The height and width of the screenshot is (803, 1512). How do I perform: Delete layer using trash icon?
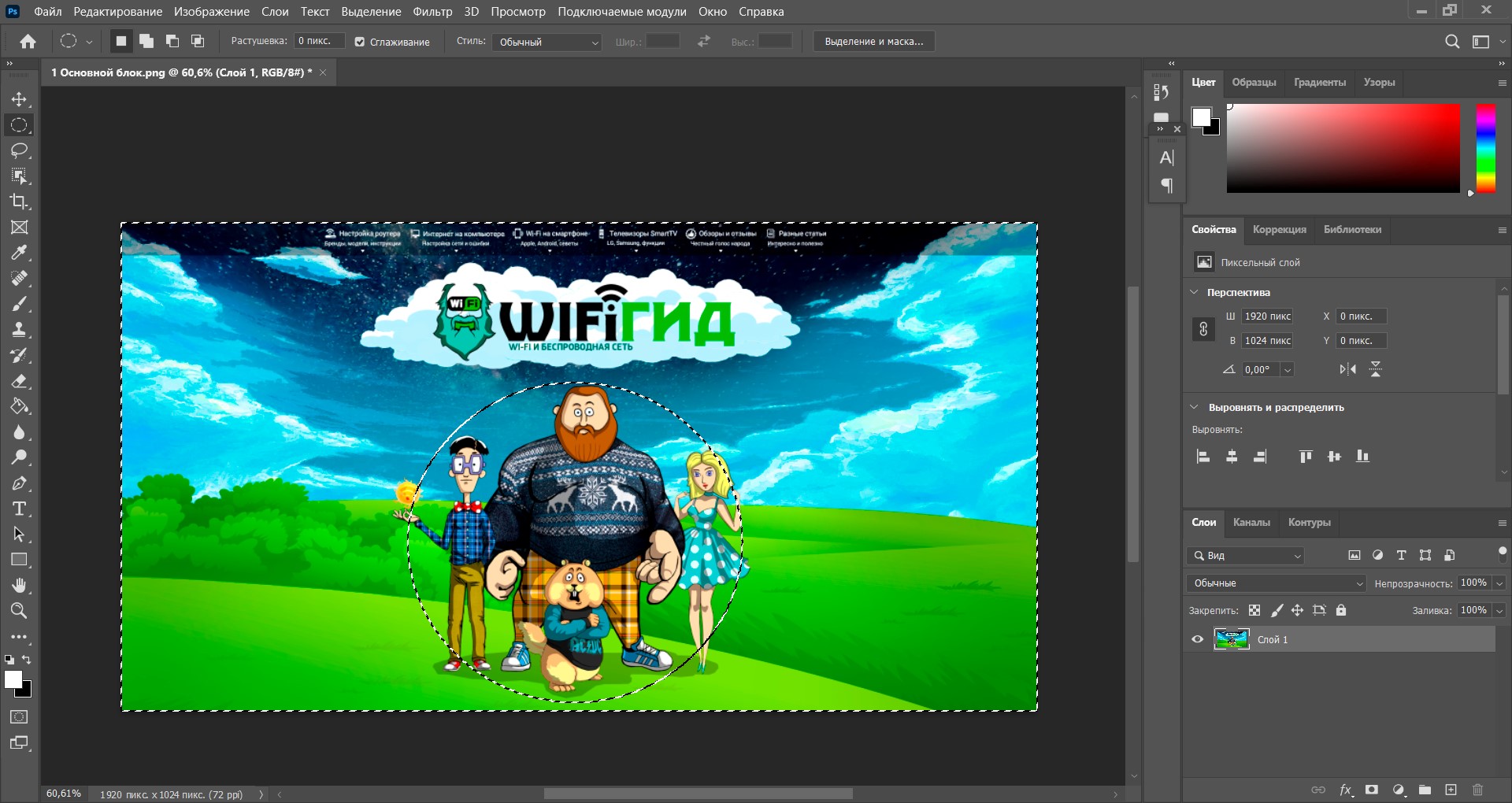click(x=1477, y=790)
